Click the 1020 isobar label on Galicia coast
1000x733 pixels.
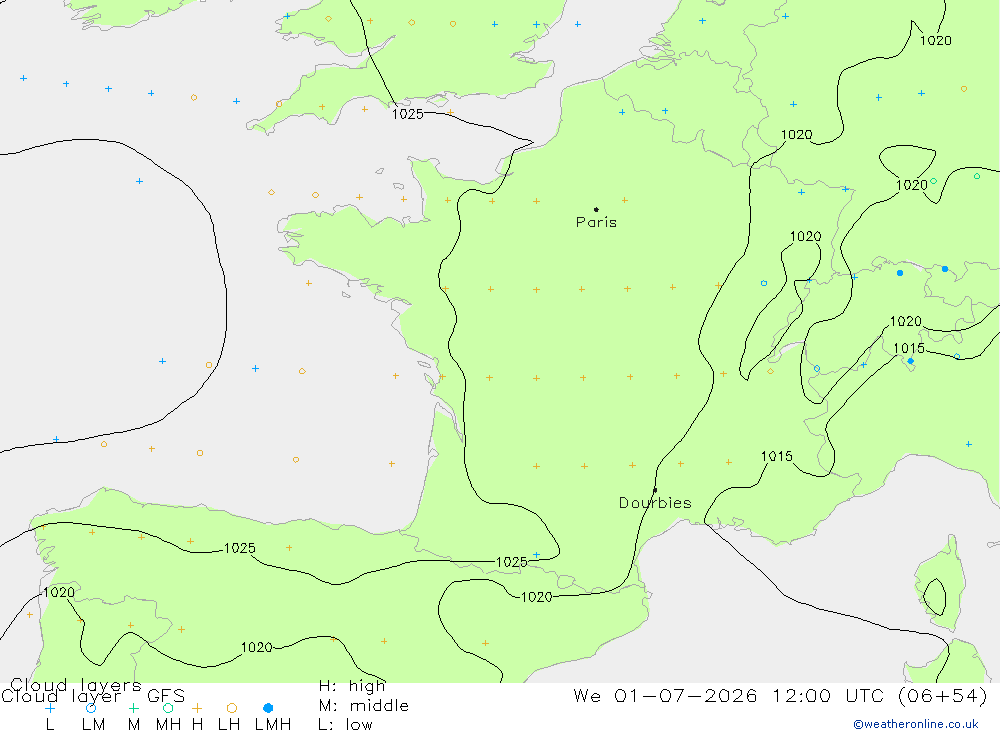point(59,592)
